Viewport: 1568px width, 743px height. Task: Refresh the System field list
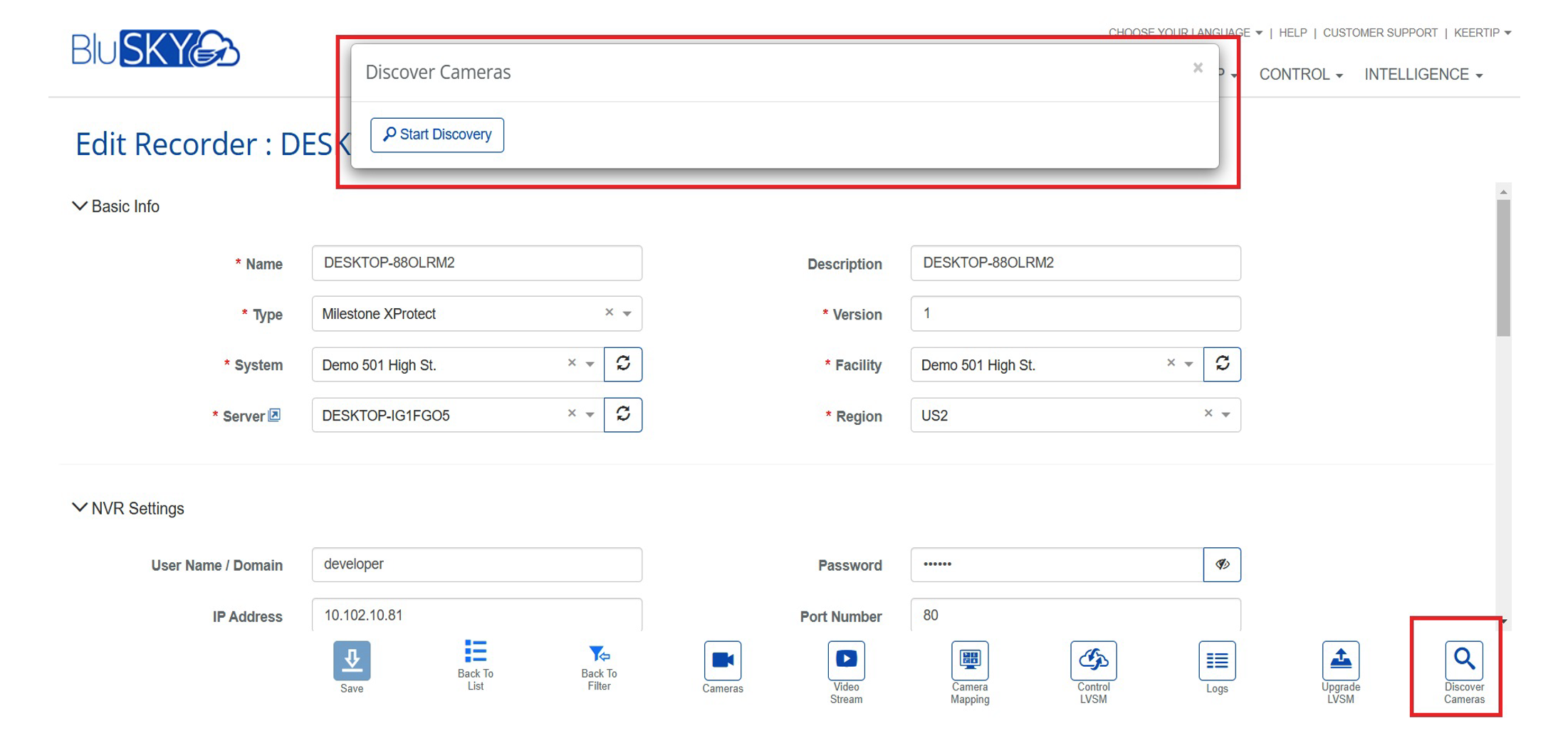[623, 364]
